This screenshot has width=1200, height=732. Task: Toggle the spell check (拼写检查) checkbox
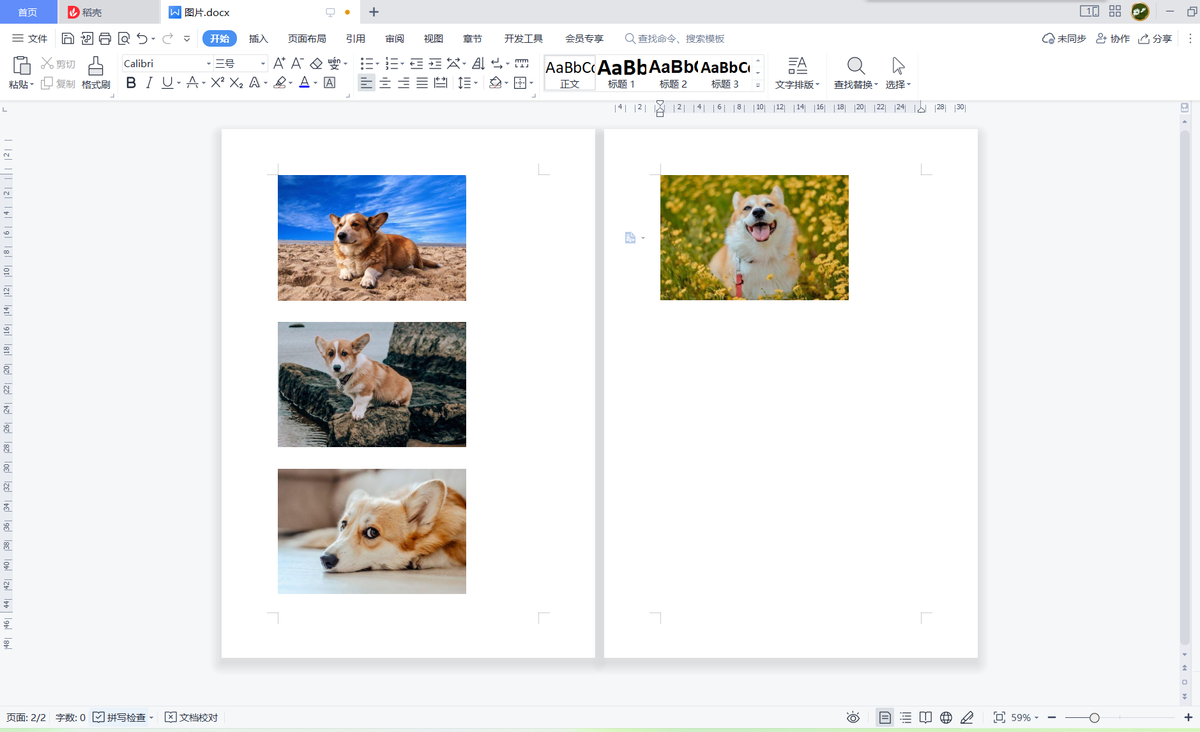coord(99,717)
